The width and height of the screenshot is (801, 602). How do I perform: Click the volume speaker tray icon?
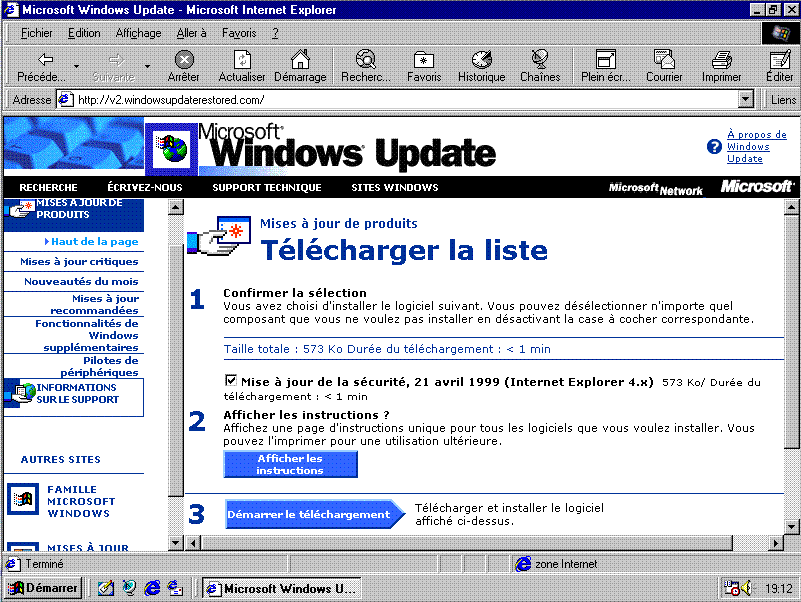pyautogui.click(x=747, y=588)
